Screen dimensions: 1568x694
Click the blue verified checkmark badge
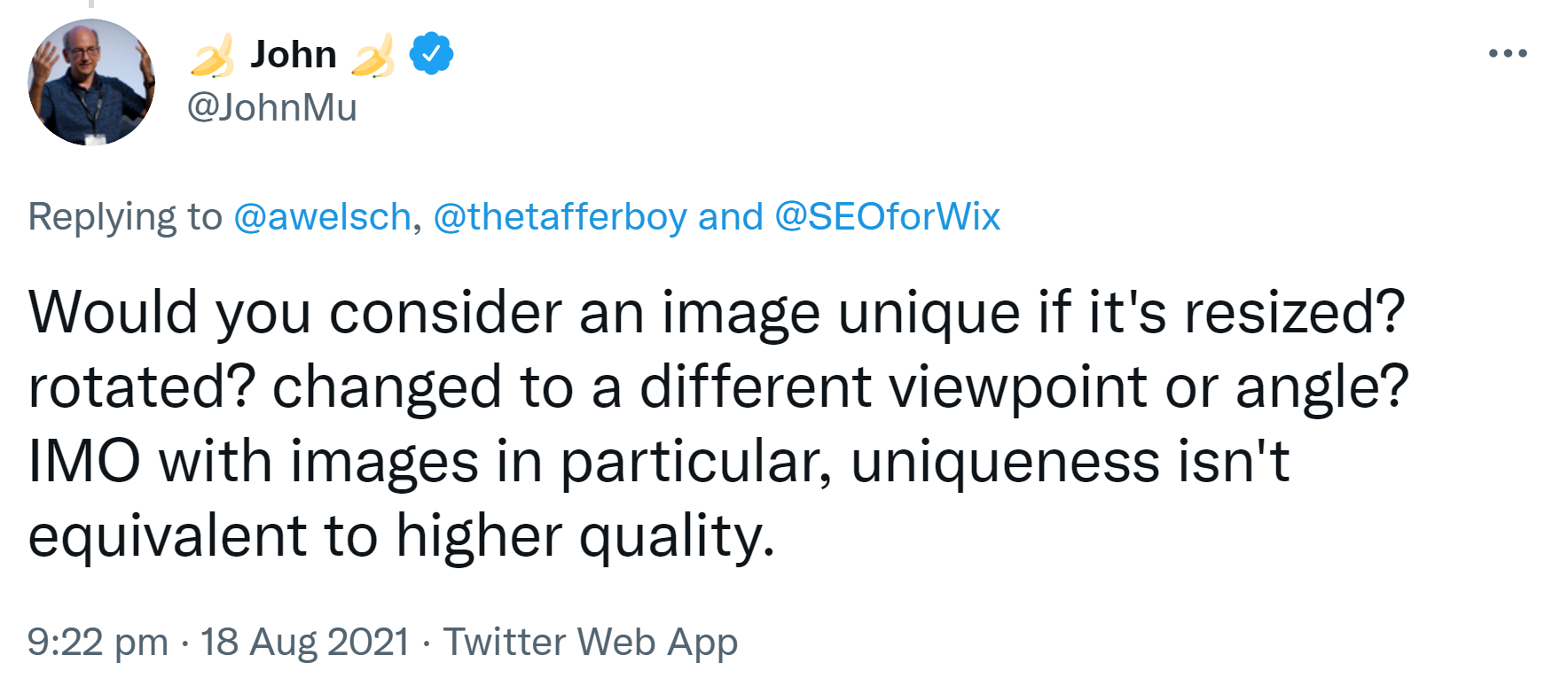point(431,54)
